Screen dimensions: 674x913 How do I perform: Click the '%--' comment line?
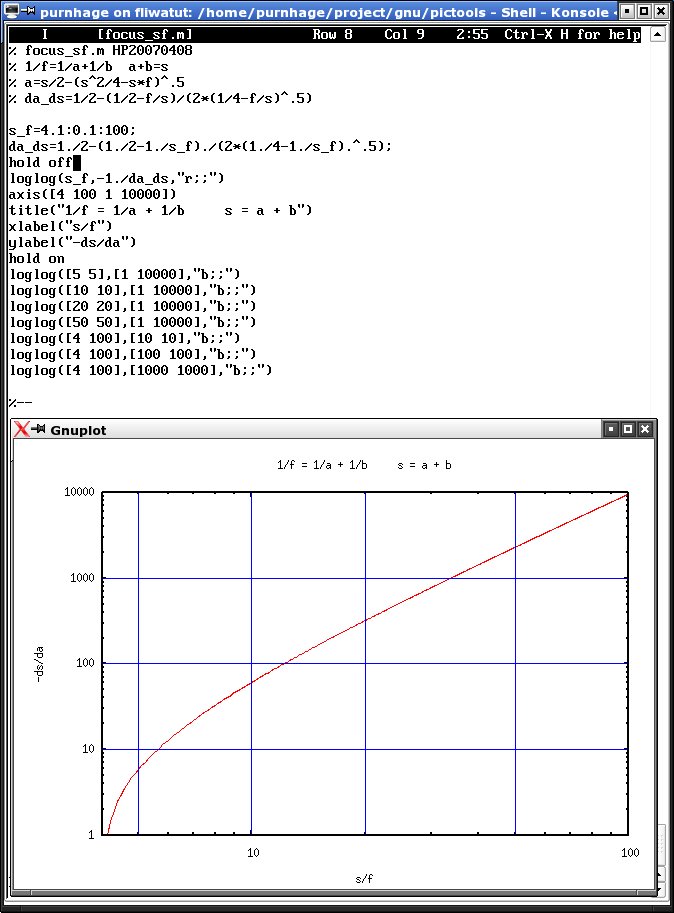(20, 402)
